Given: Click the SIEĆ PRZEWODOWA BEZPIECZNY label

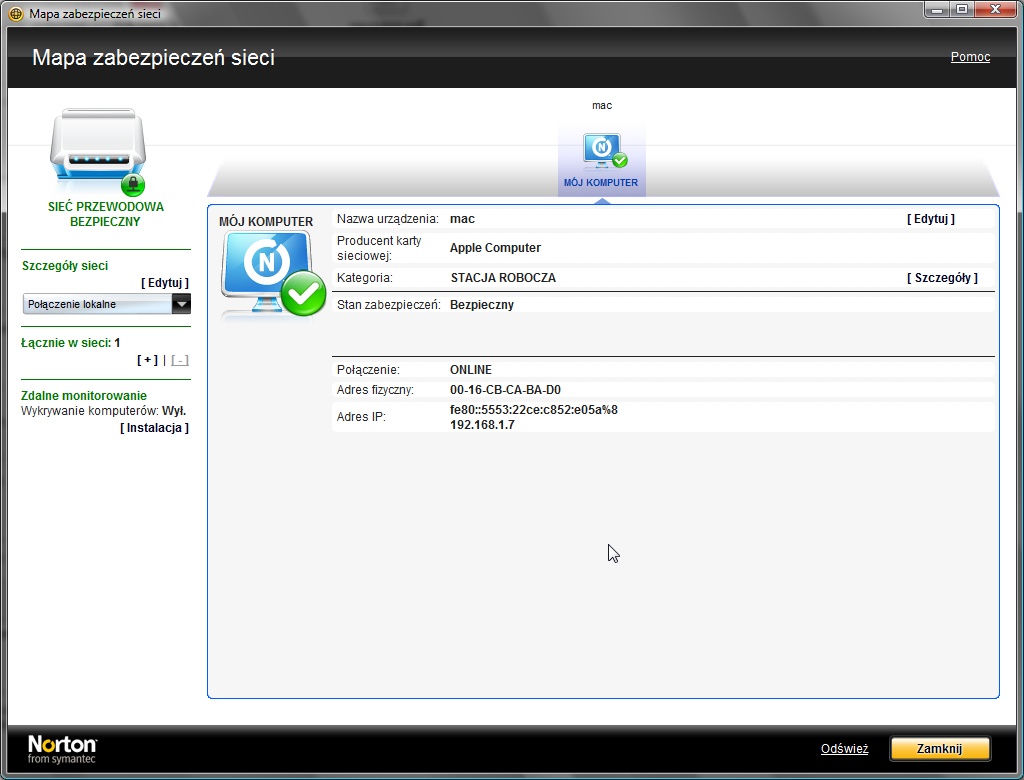Looking at the screenshot, I should pyautogui.click(x=105, y=214).
